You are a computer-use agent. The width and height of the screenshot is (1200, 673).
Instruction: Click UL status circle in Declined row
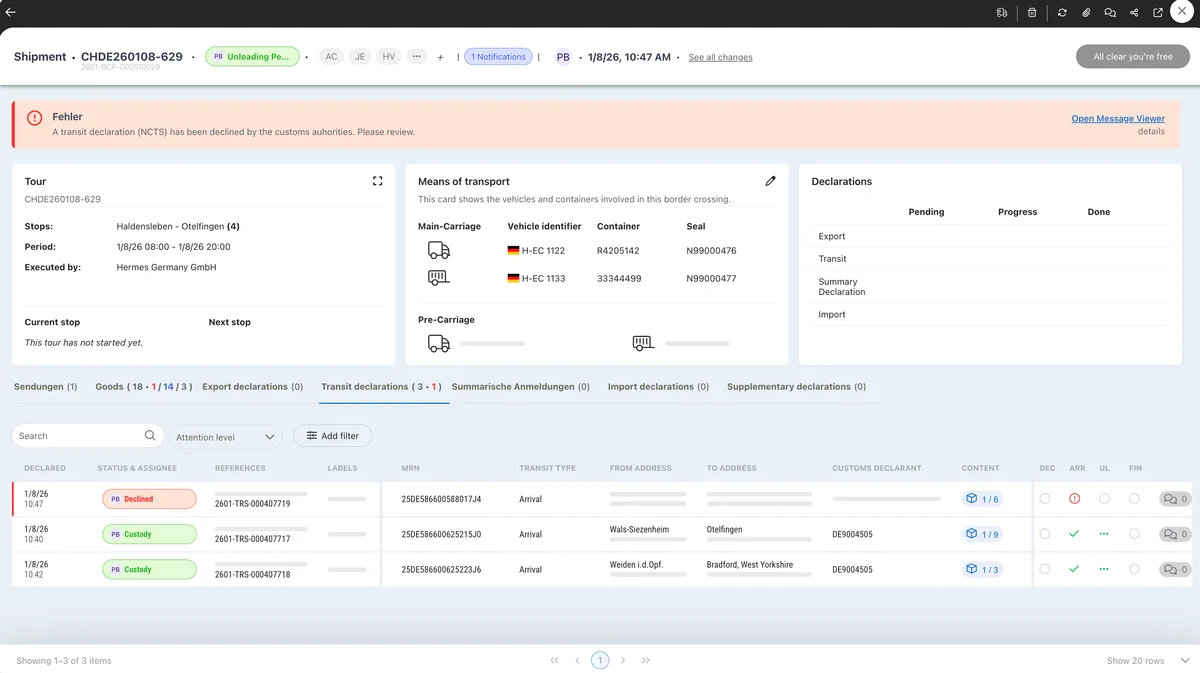(1104, 499)
